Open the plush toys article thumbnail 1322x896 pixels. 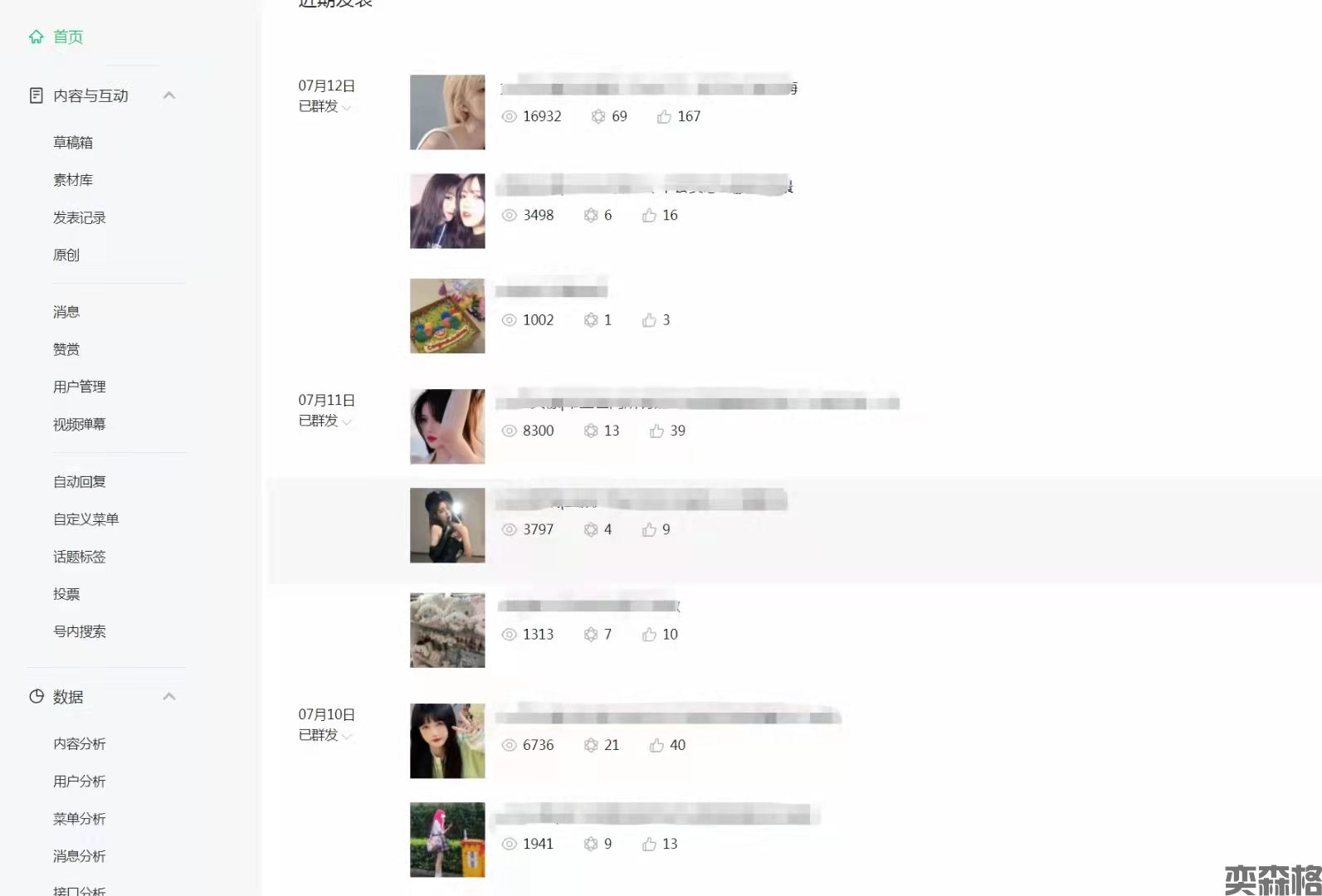click(447, 631)
